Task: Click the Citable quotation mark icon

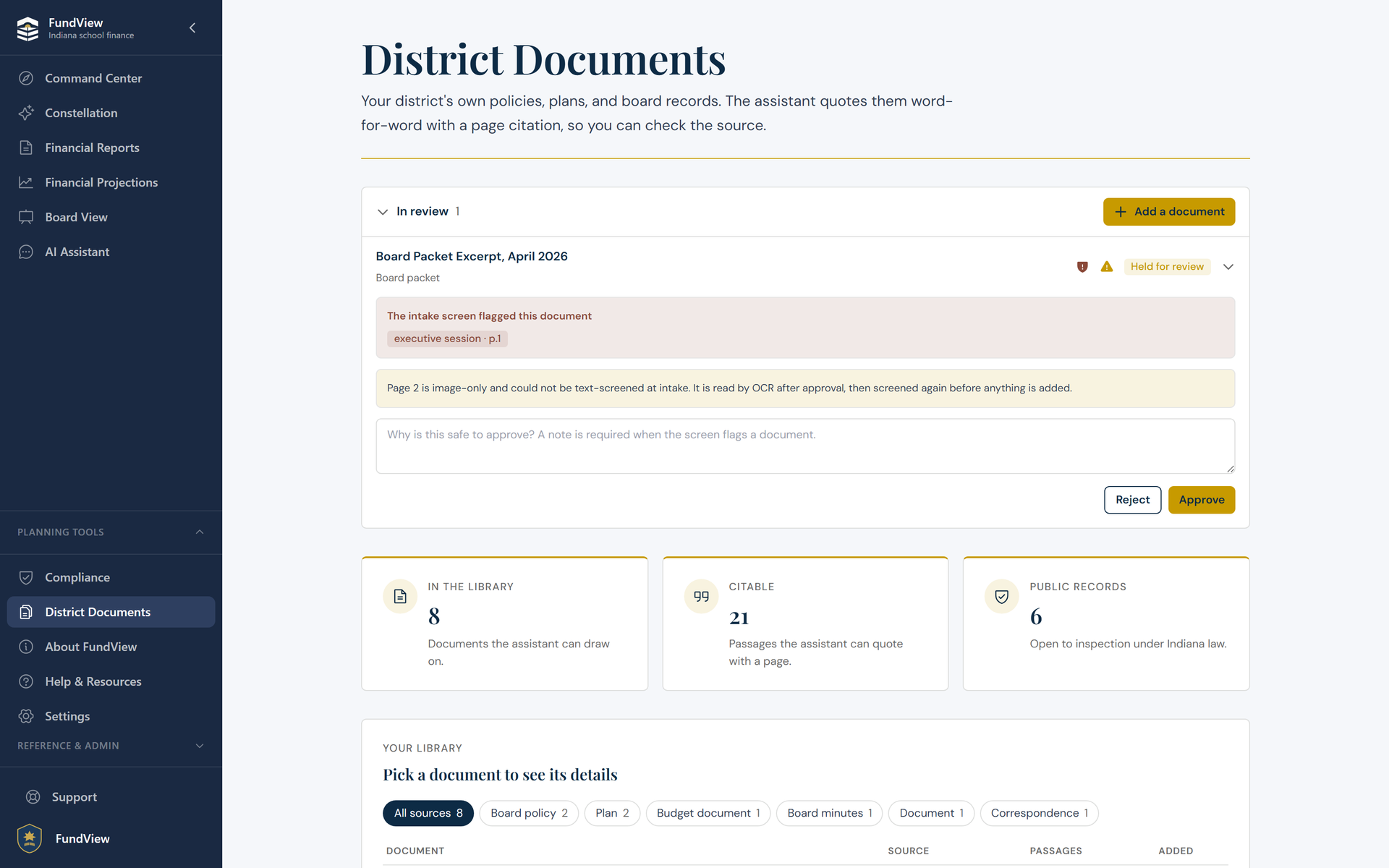Action: tap(701, 597)
